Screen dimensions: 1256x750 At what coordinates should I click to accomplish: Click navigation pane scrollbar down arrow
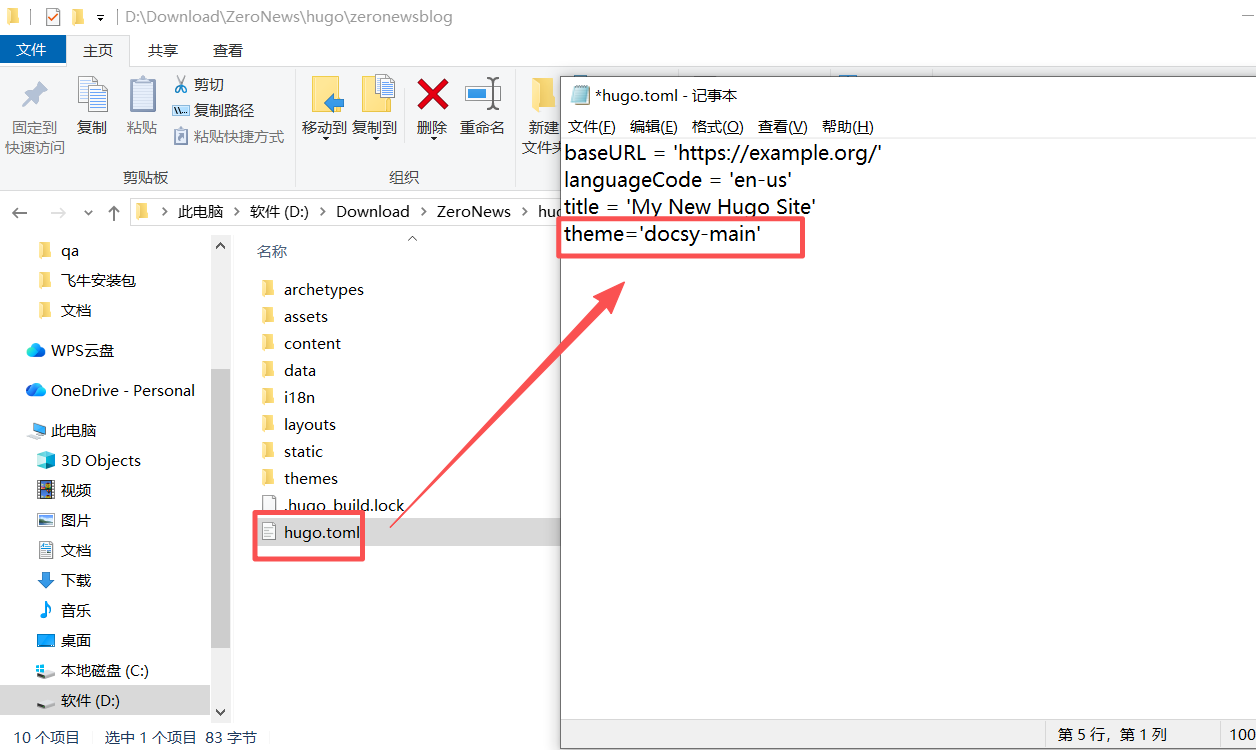click(221, 713)
